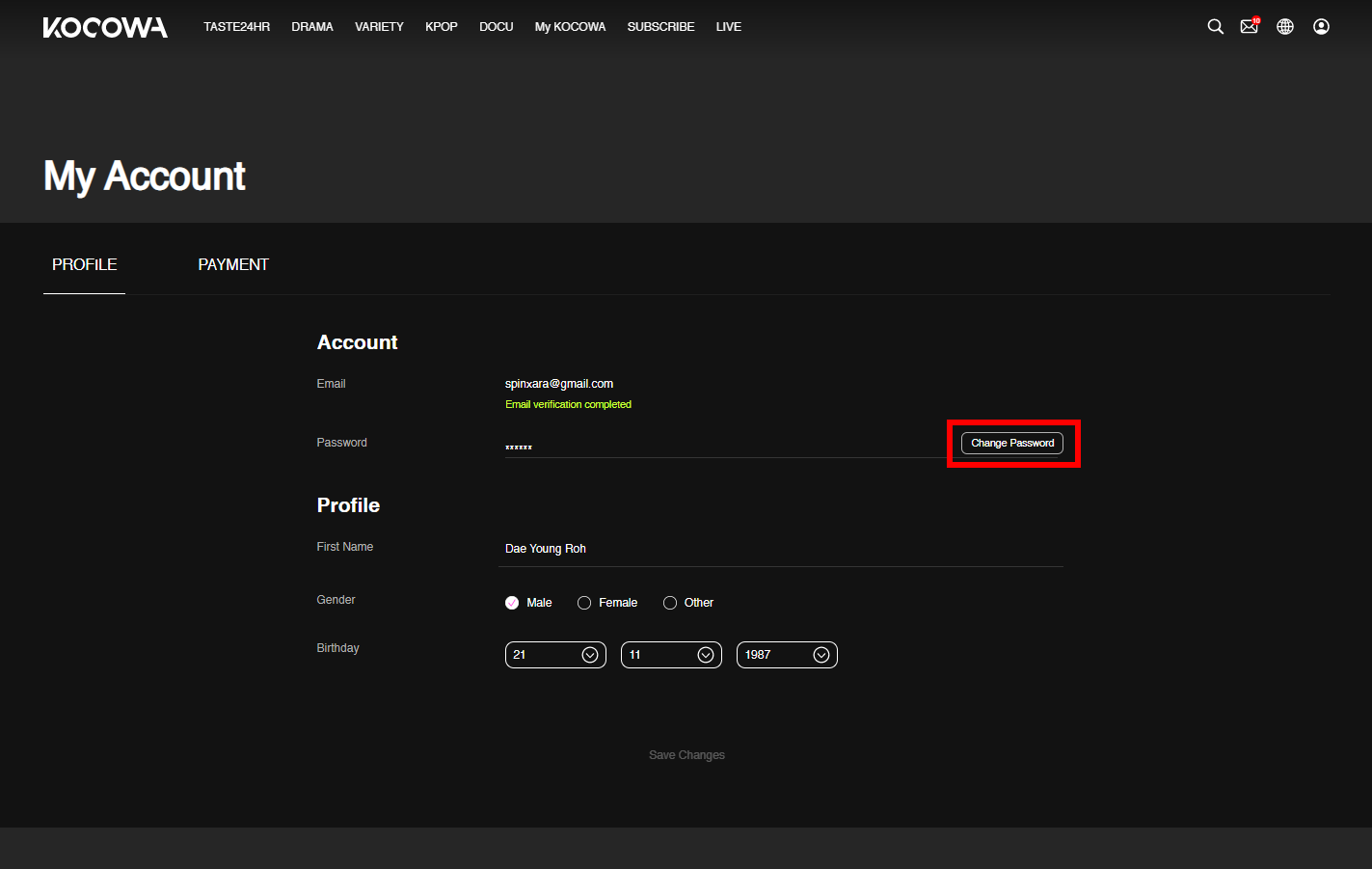
Task: Click the KOCOWA logo
Action: (105, 27)
